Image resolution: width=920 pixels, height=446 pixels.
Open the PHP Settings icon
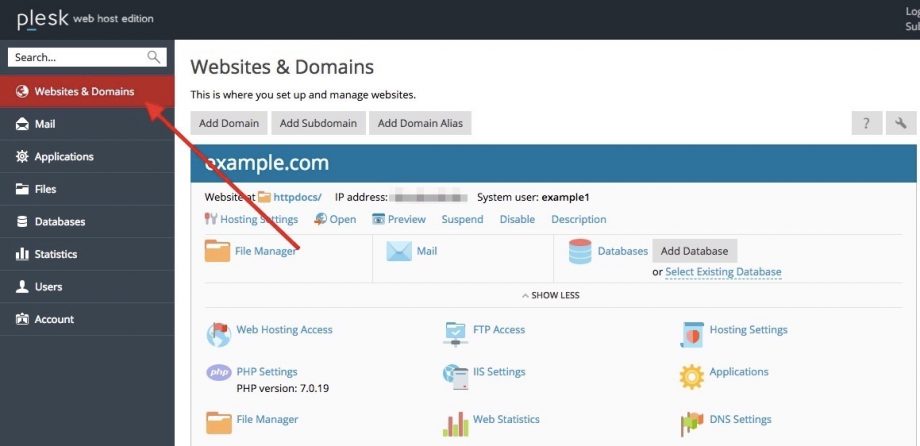tap(217, 373)
